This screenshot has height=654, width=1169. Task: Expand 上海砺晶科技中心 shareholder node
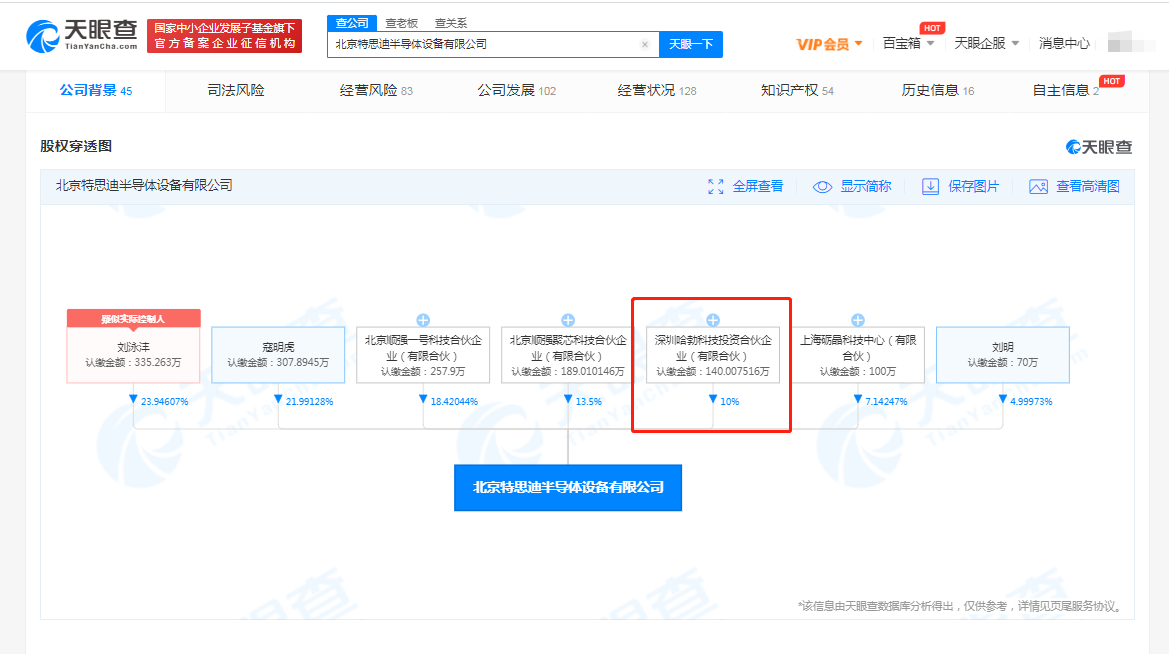coord(858,320)
